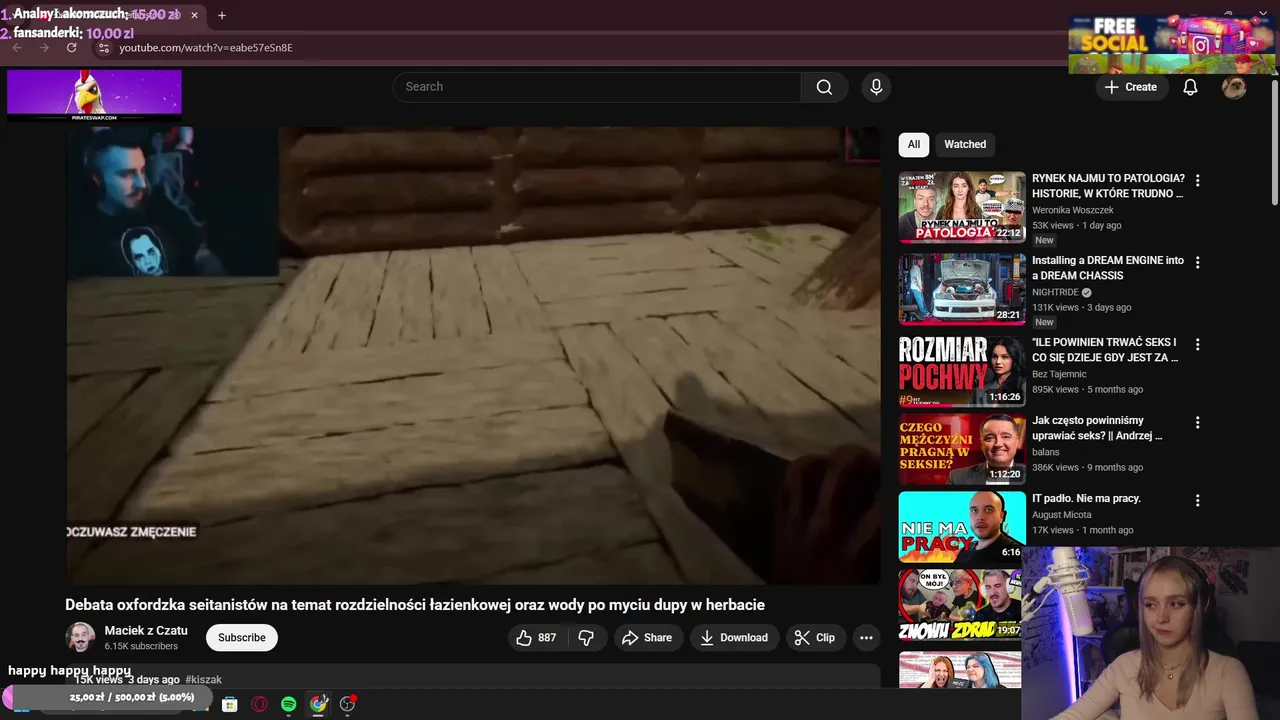The height and width of the screenshot is (720, 1280).
Task: Open NIGHTRIDE channel name
Action: pos(1055,292)
